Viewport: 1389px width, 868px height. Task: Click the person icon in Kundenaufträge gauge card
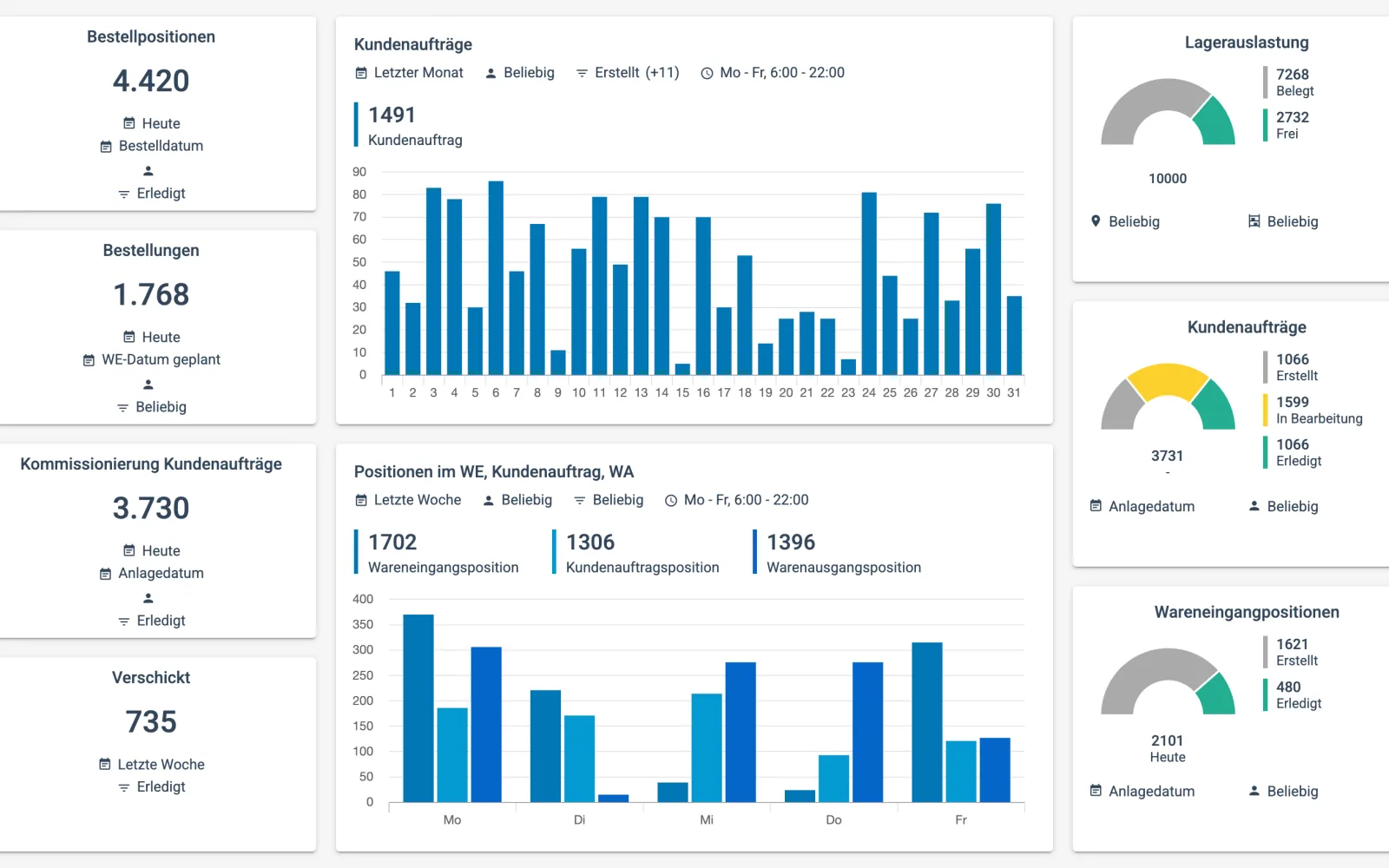pos(1254,506)
